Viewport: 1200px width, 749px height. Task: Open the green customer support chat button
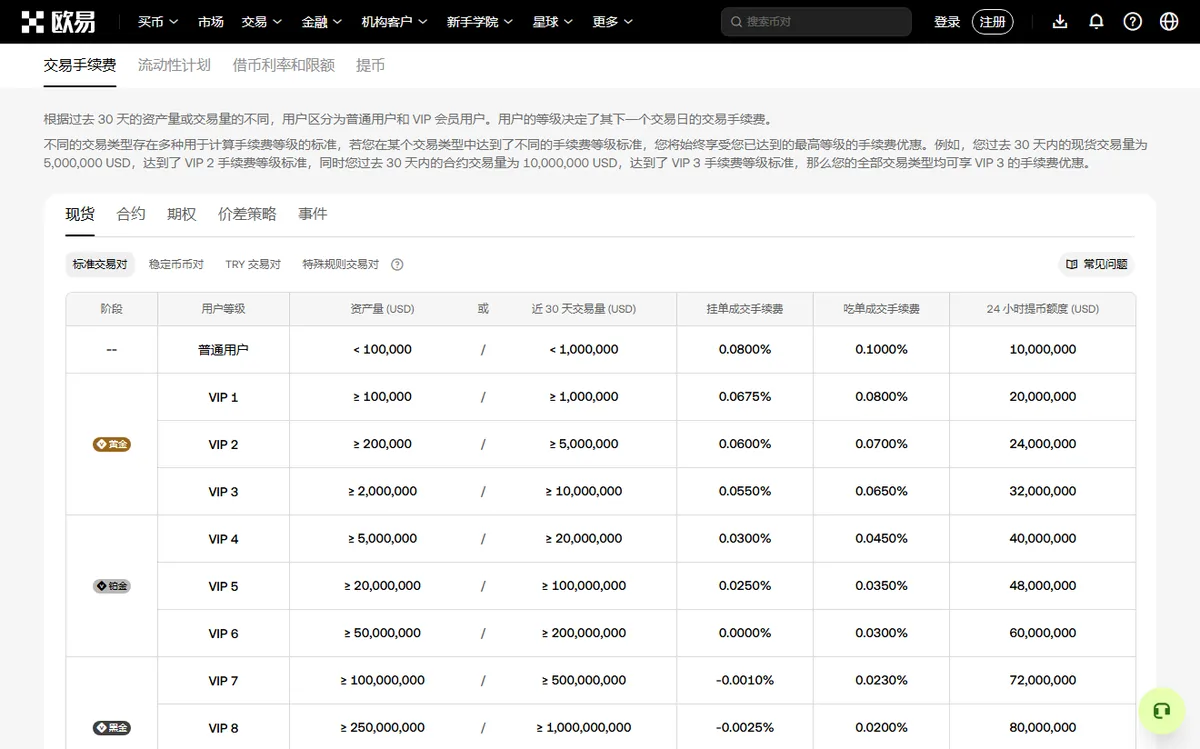(1161, 711)
